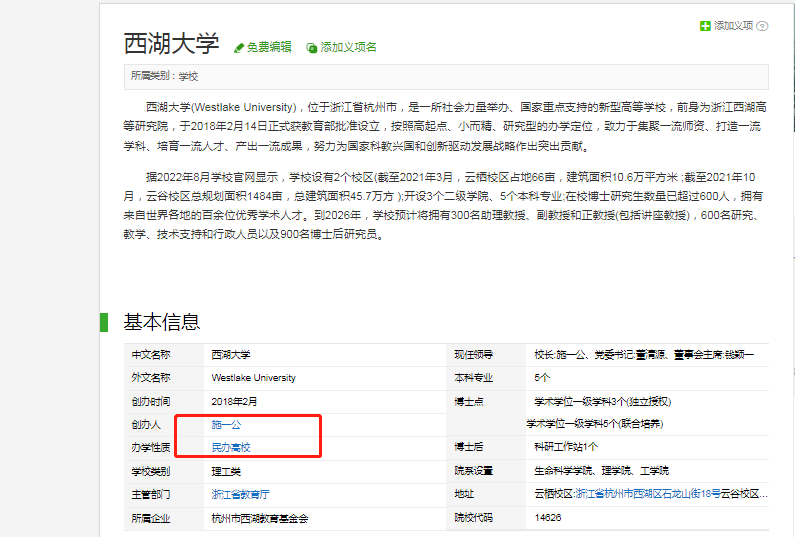Viewport: 795px width, 537px height.
Task: Click the 办学性质 label cell
Action: 164,448
